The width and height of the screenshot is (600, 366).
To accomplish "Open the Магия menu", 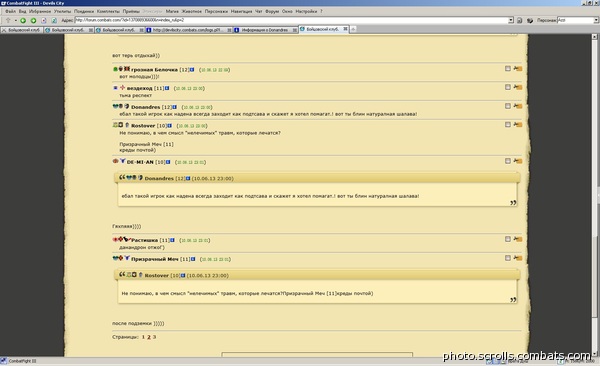I will tap(172, 11).
